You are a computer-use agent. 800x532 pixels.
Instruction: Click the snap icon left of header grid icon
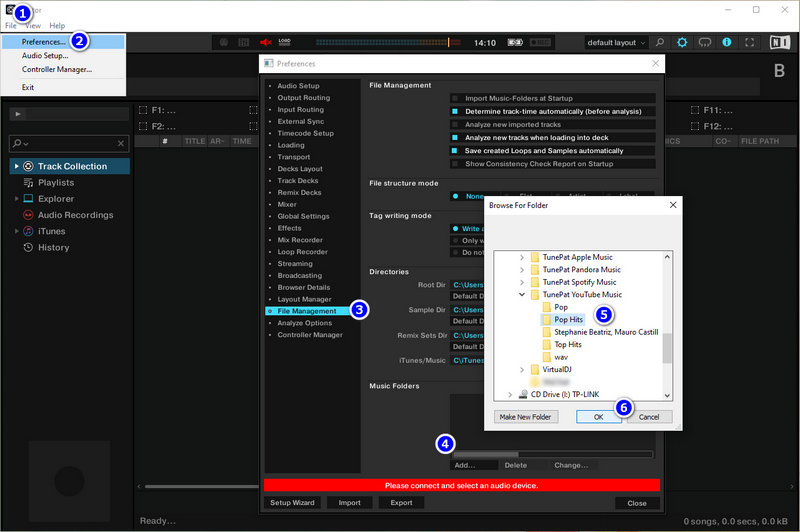coord(224,42)
